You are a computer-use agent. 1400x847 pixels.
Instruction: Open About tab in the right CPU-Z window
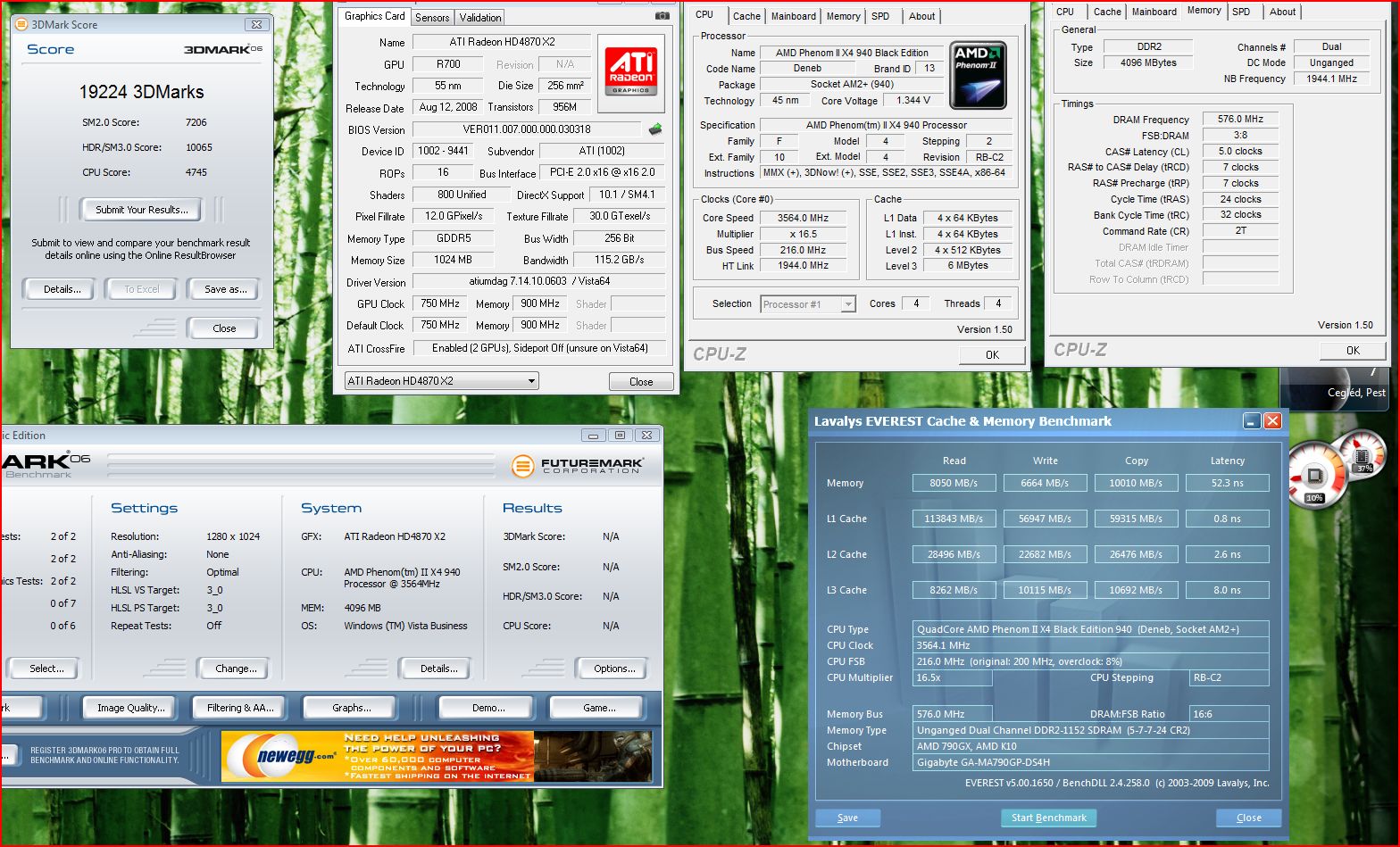coord(1282,12)
